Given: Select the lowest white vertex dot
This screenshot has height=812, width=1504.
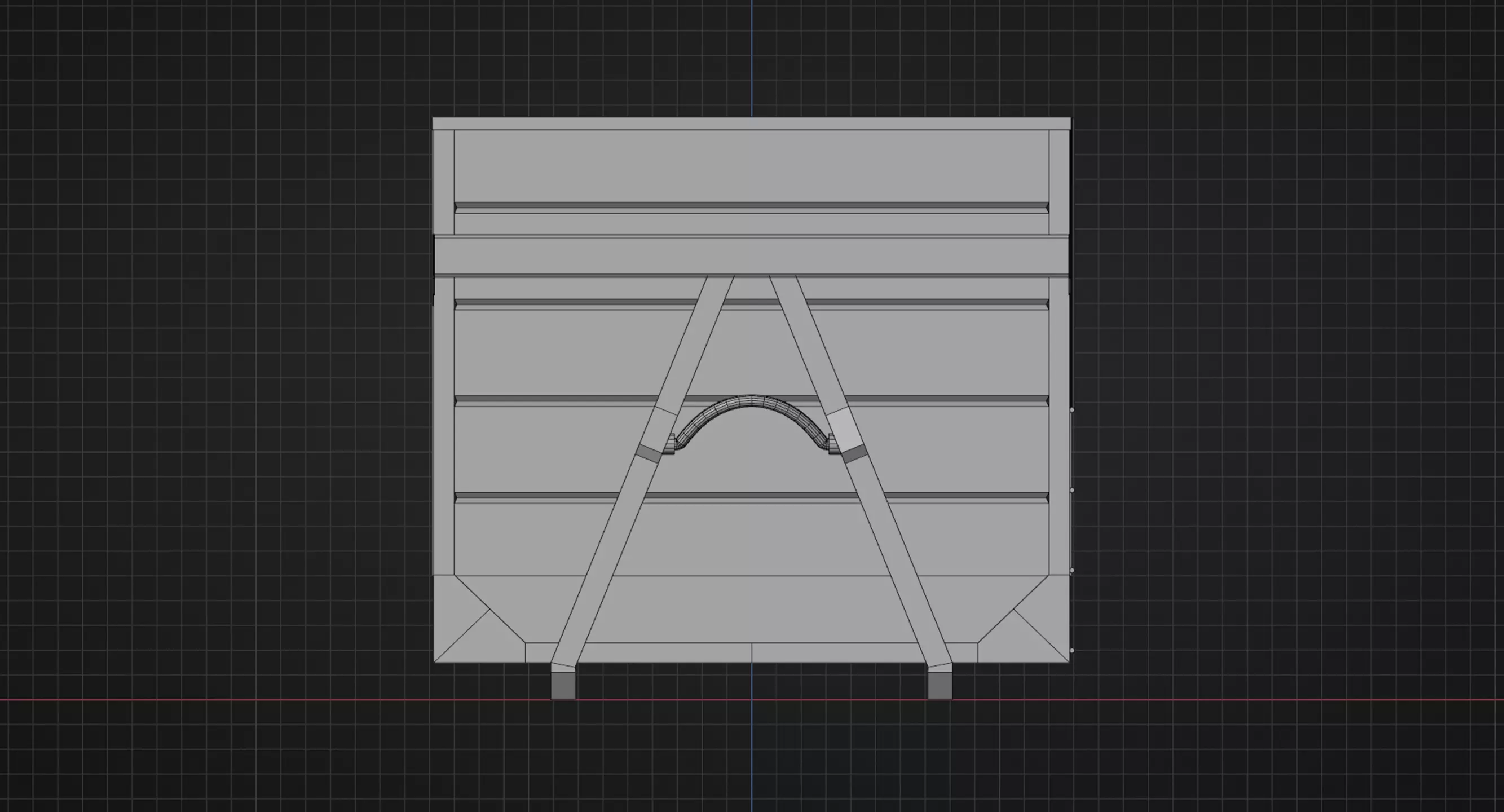Looking at the screenshot, I should click(1072, 650).
